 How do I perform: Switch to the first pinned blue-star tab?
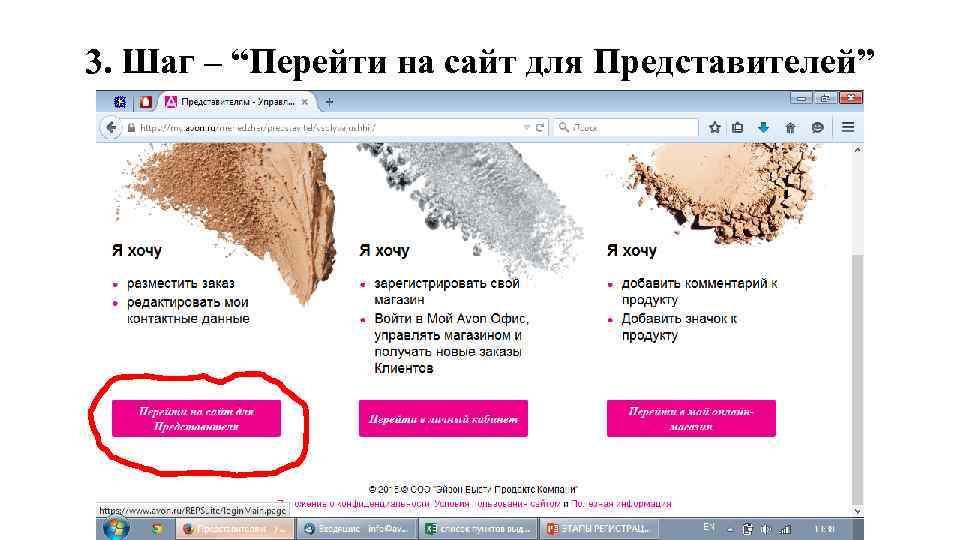click(120, 102)
